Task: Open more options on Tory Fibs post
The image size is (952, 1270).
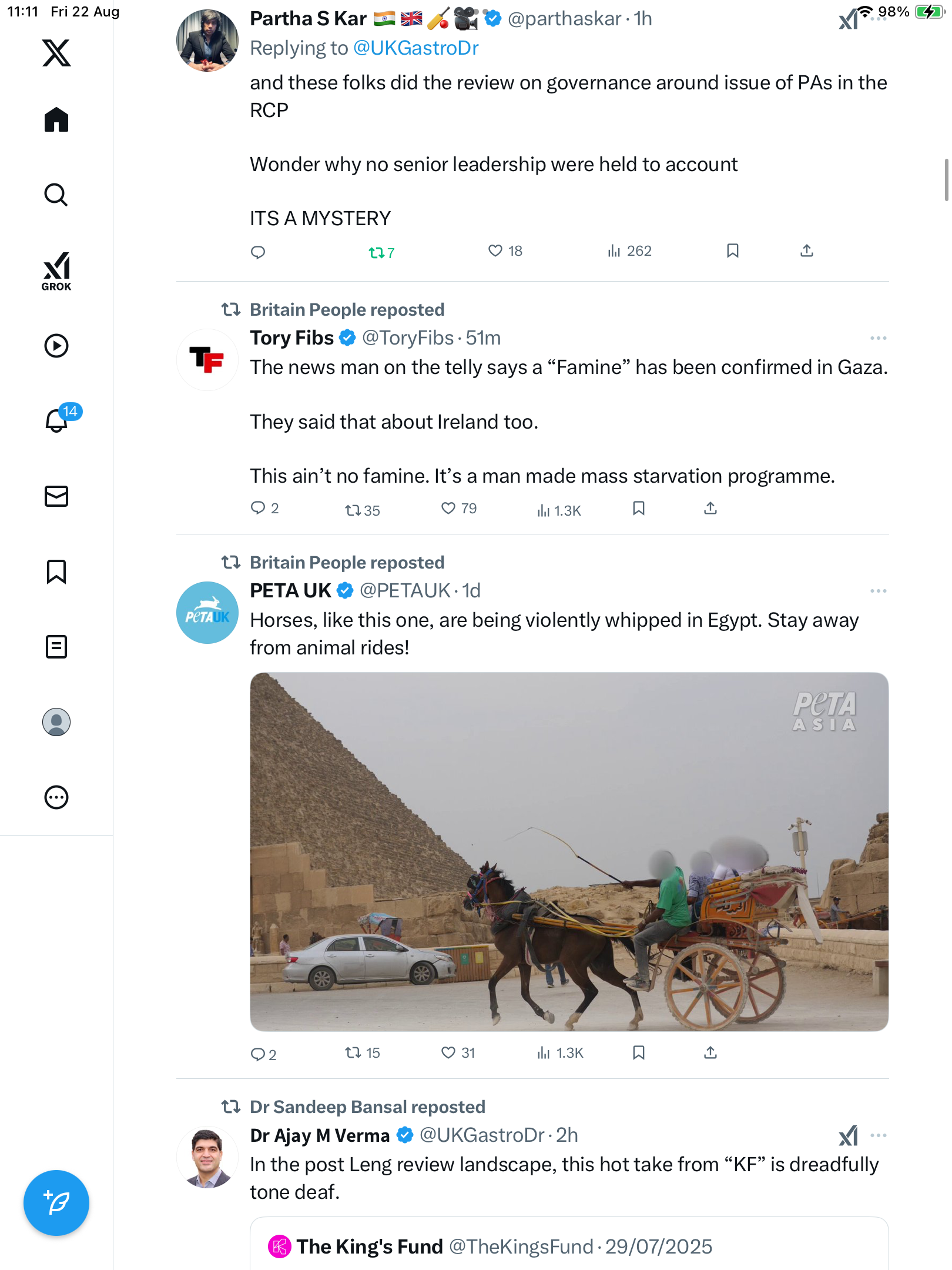Action: [x=878, y=338]
